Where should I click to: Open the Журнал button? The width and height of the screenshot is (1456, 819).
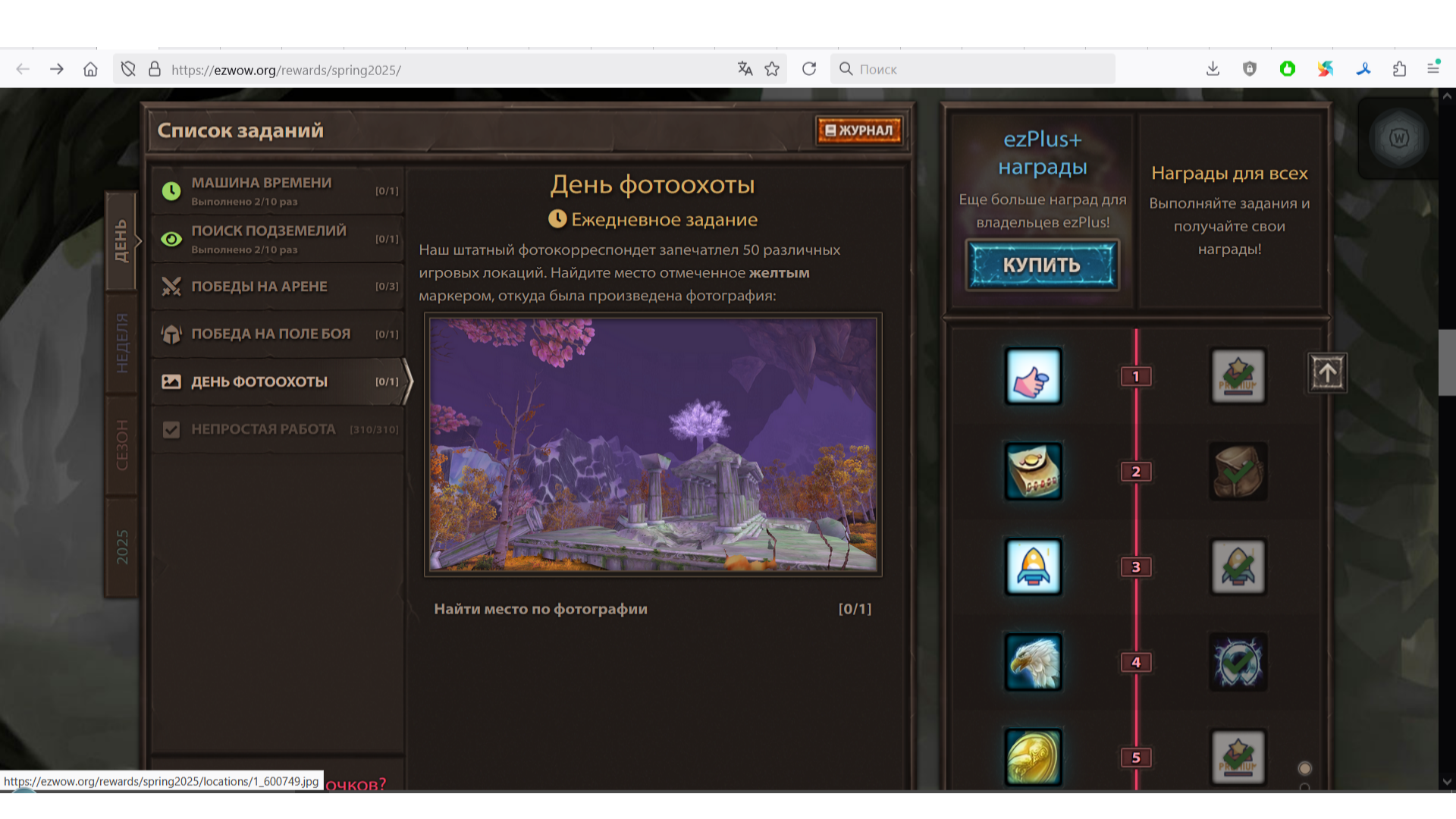[859, 130]
